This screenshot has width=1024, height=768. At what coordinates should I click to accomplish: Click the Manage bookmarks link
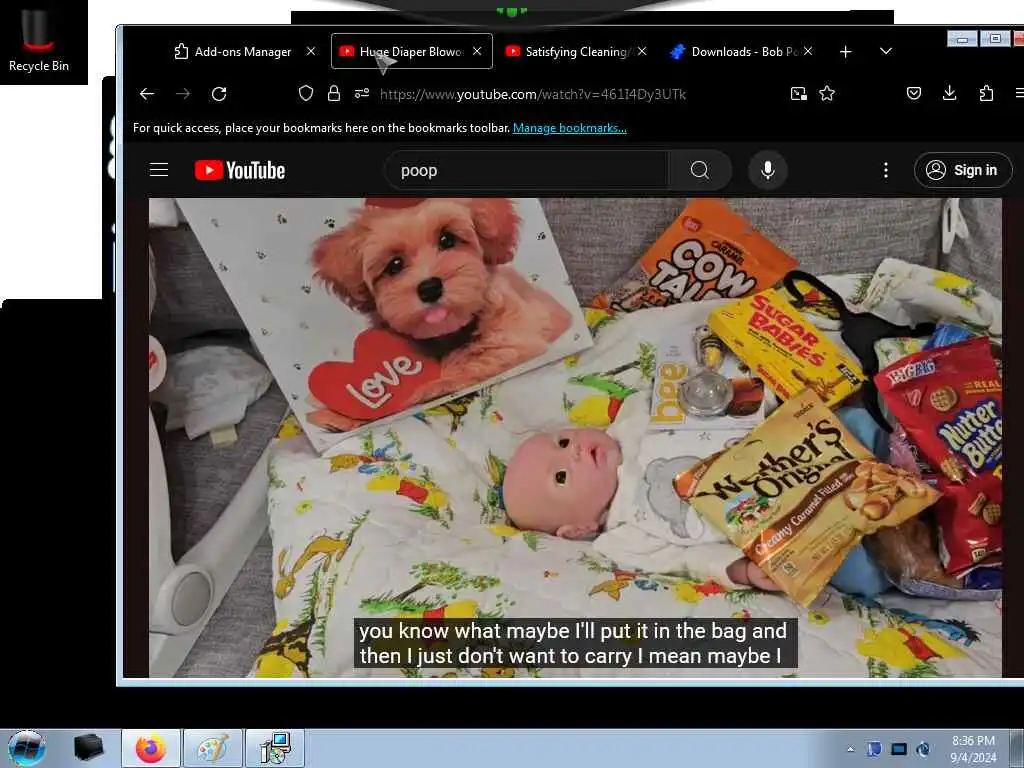click(569, 128)
